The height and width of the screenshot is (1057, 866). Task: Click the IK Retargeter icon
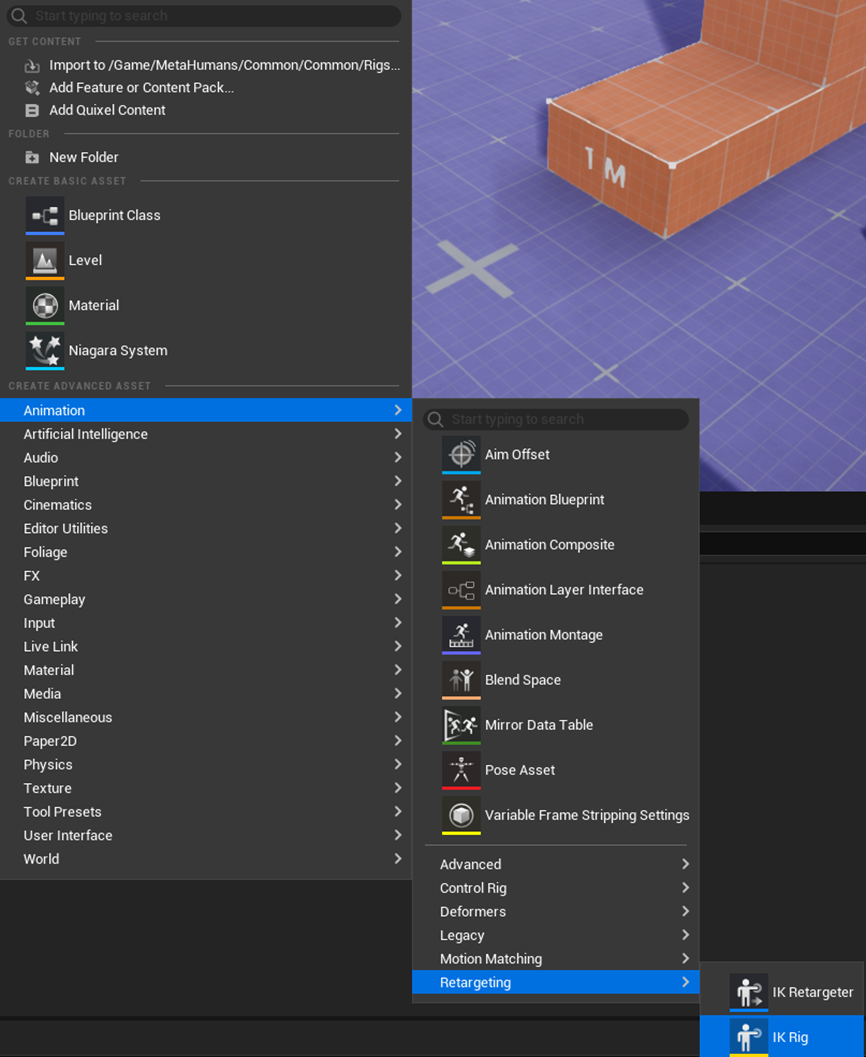(749, 992)
